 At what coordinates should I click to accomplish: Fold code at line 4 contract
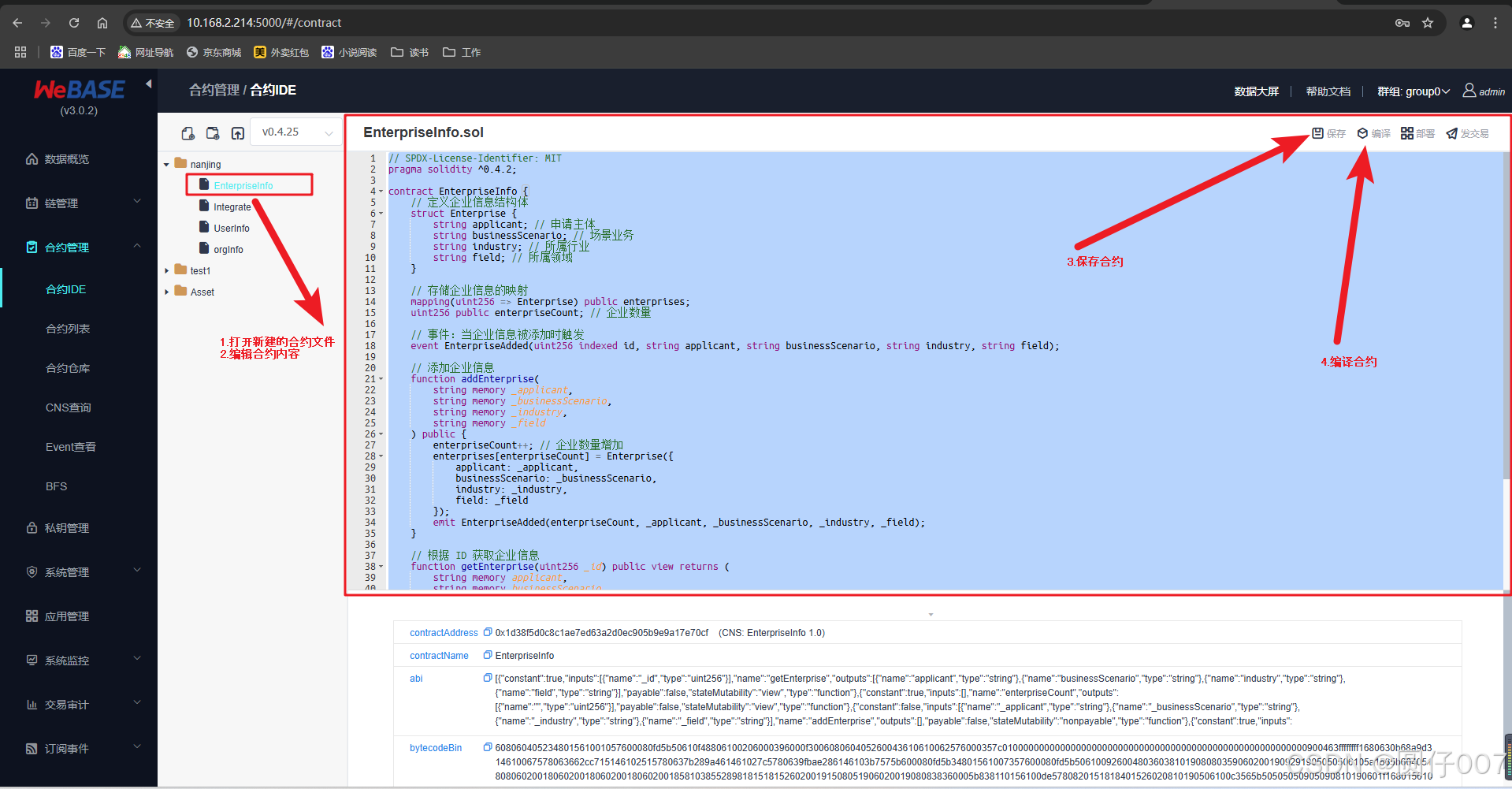click(x=381, y=192)
